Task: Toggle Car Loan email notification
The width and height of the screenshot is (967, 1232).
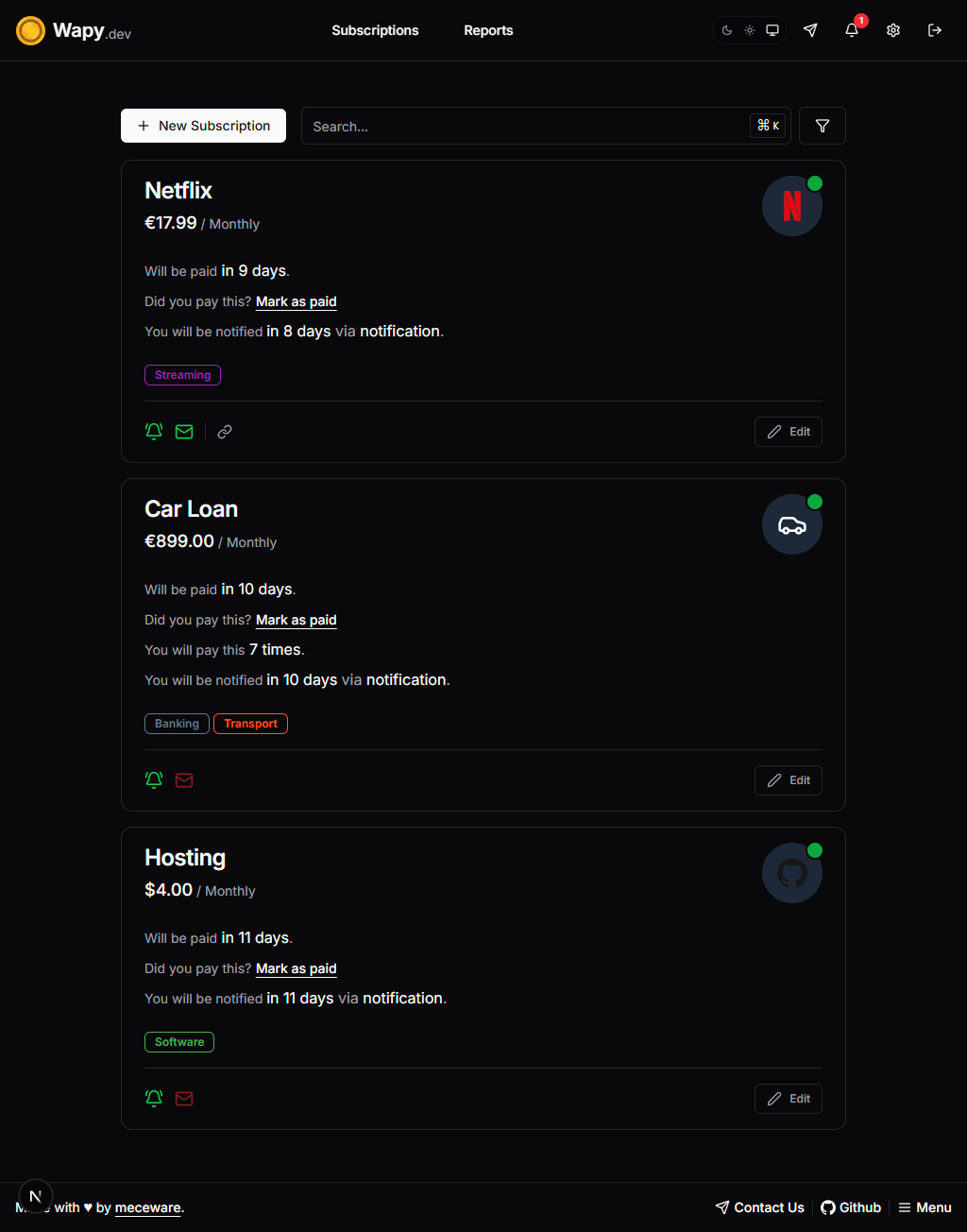Action: tap(184, 780)
